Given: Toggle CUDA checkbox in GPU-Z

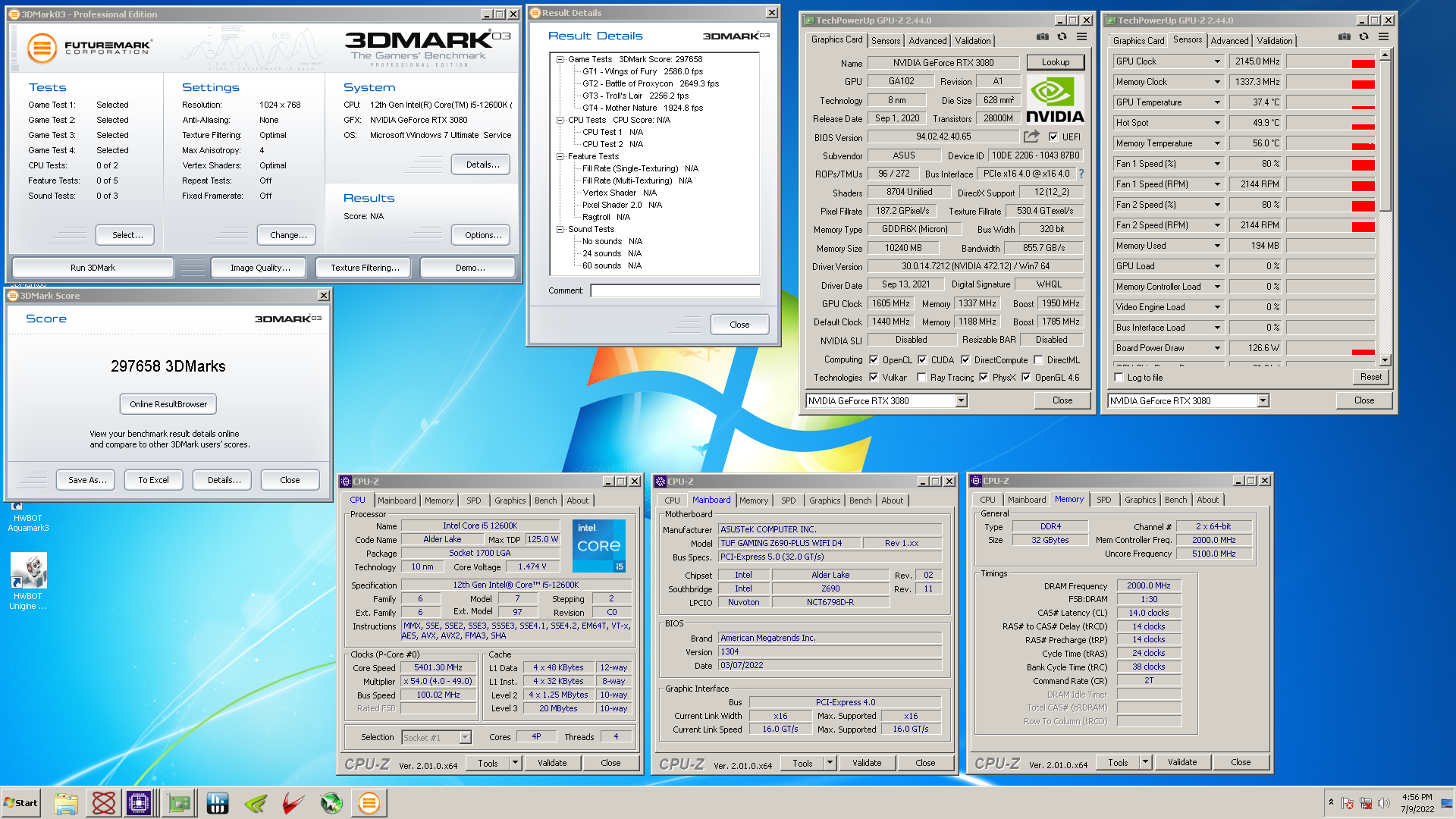Looking at the screenshot, I should click(922, 359).
